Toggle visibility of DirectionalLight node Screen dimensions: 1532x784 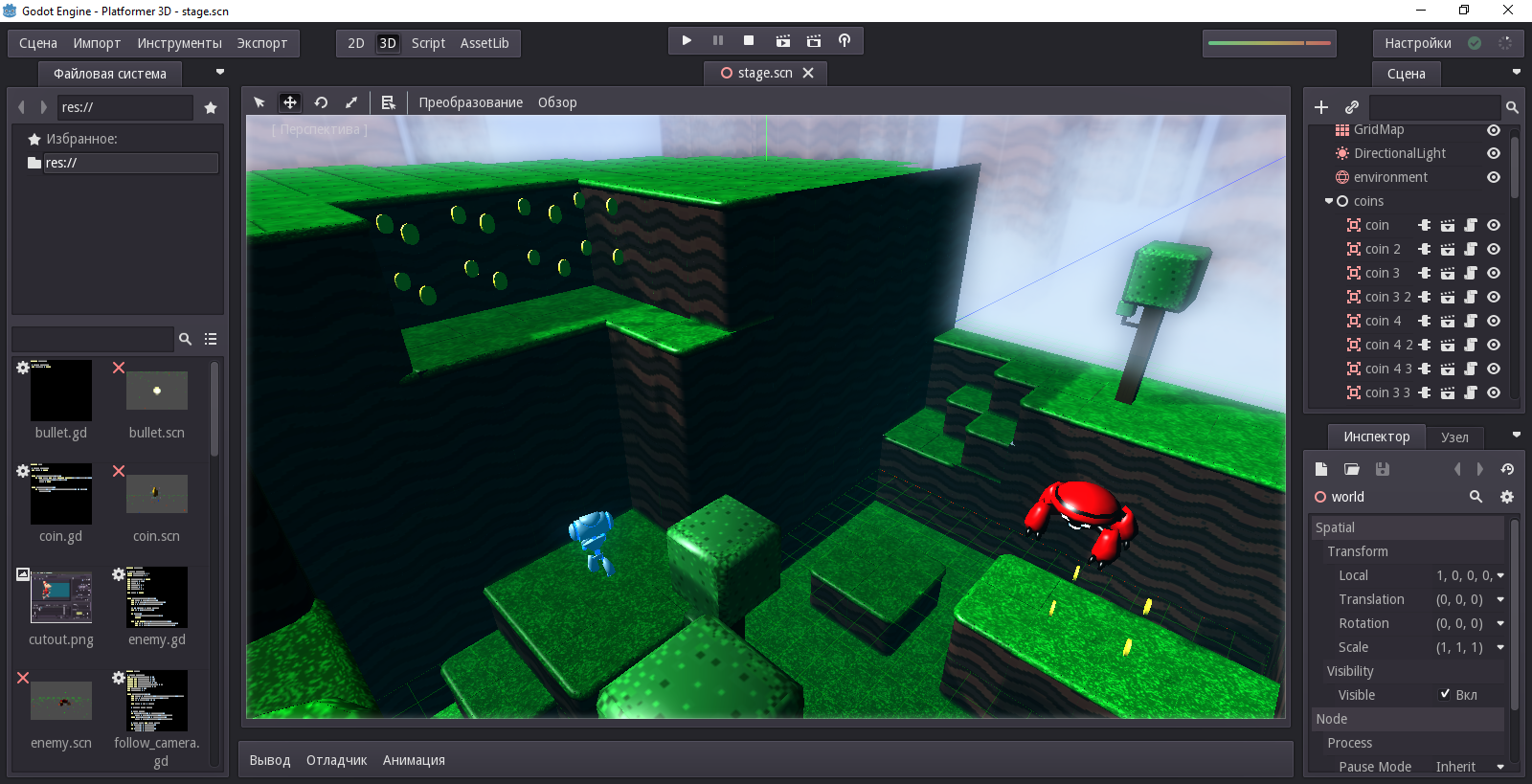pos(1493,153)
